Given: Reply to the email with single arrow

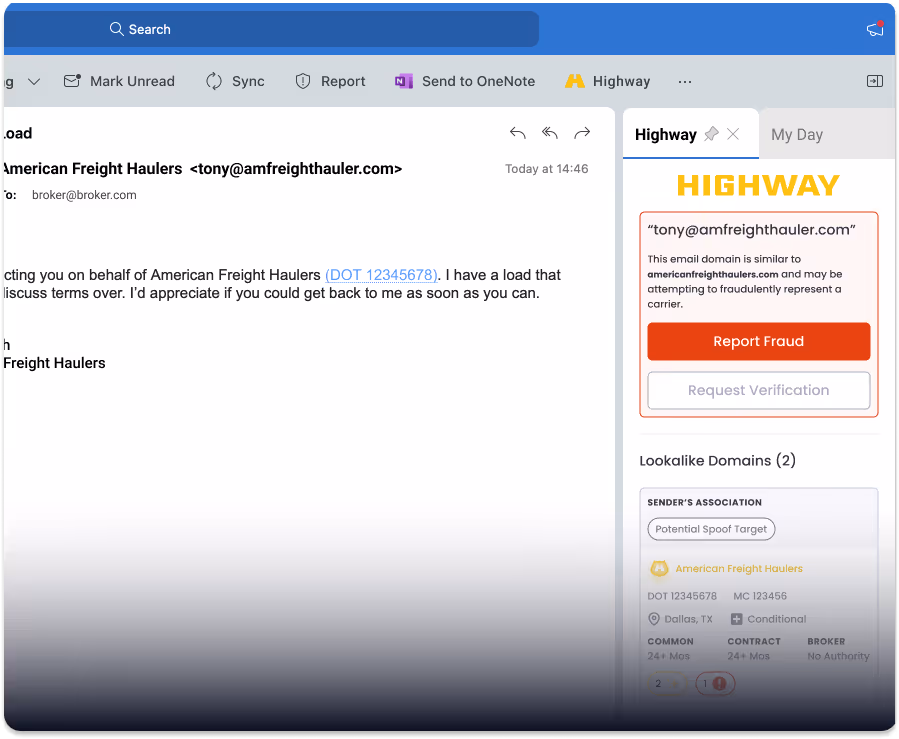Looking at the screenshot, I should tap(518, 133).
